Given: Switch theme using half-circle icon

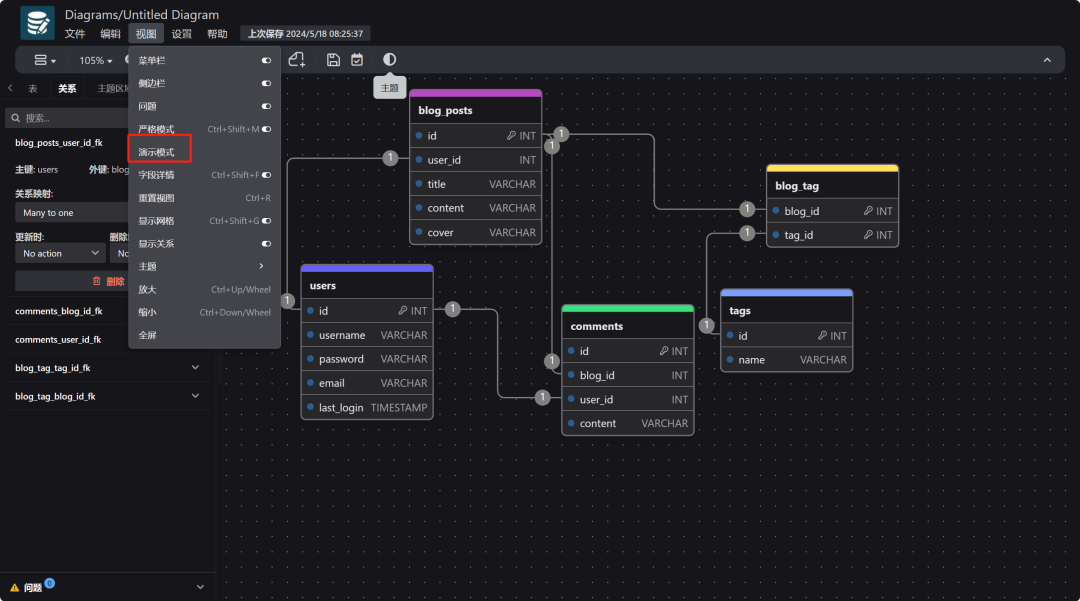Looking at the screenshot, I should point(389,60).
